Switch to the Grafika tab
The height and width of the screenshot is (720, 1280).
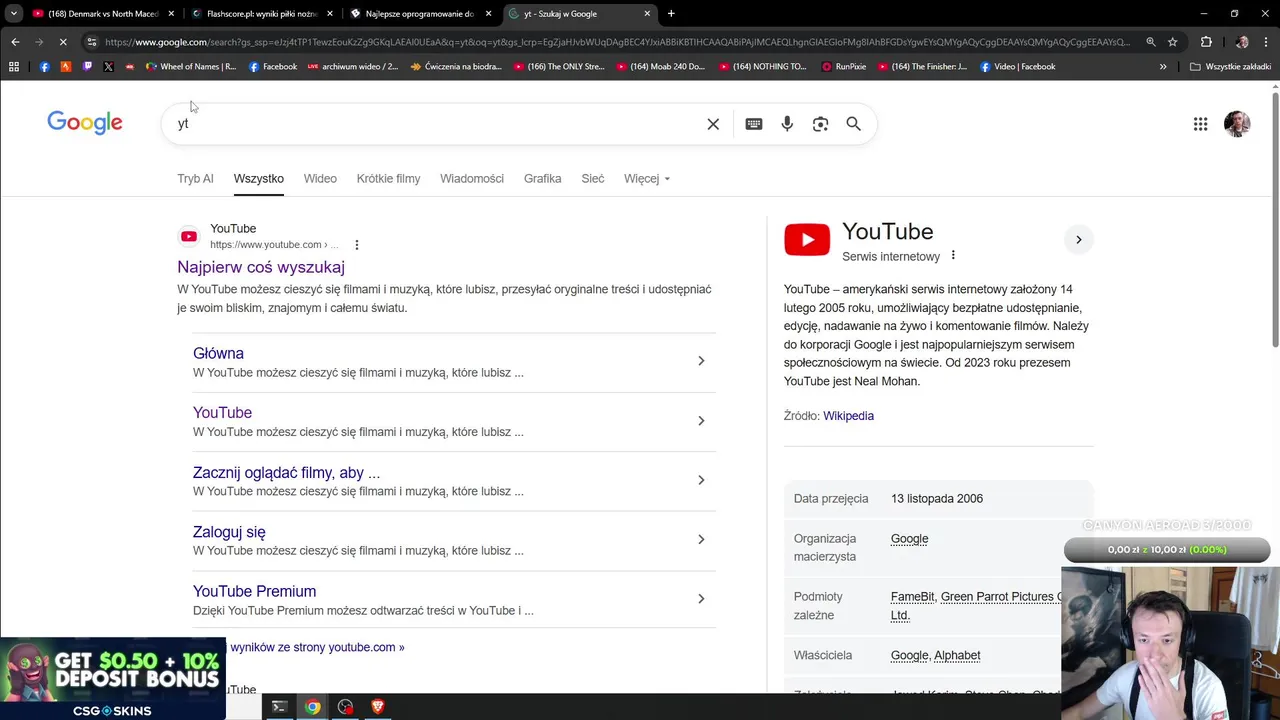click(542, 179)
